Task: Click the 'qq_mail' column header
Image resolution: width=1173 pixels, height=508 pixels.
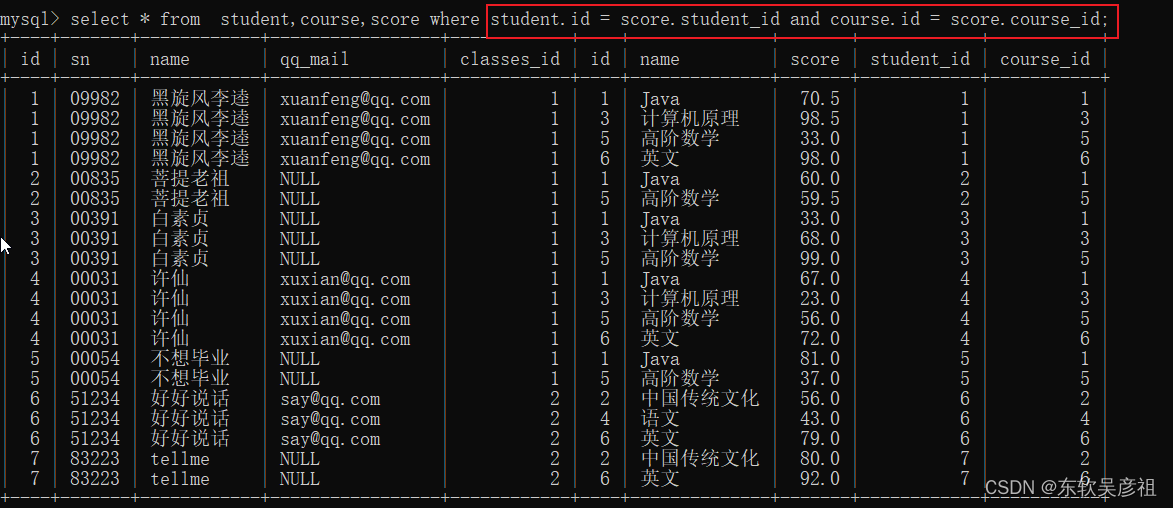Action: click(x=314, y=59)
